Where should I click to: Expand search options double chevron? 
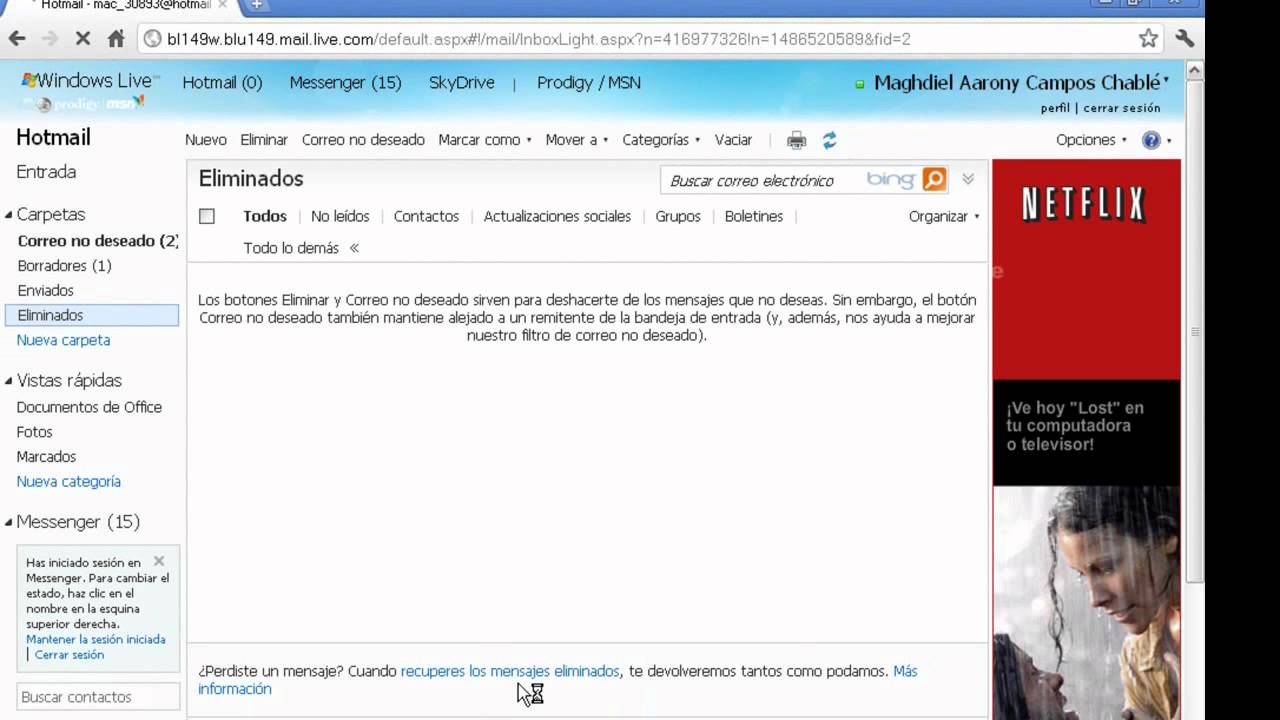click(x=968, y=179)
